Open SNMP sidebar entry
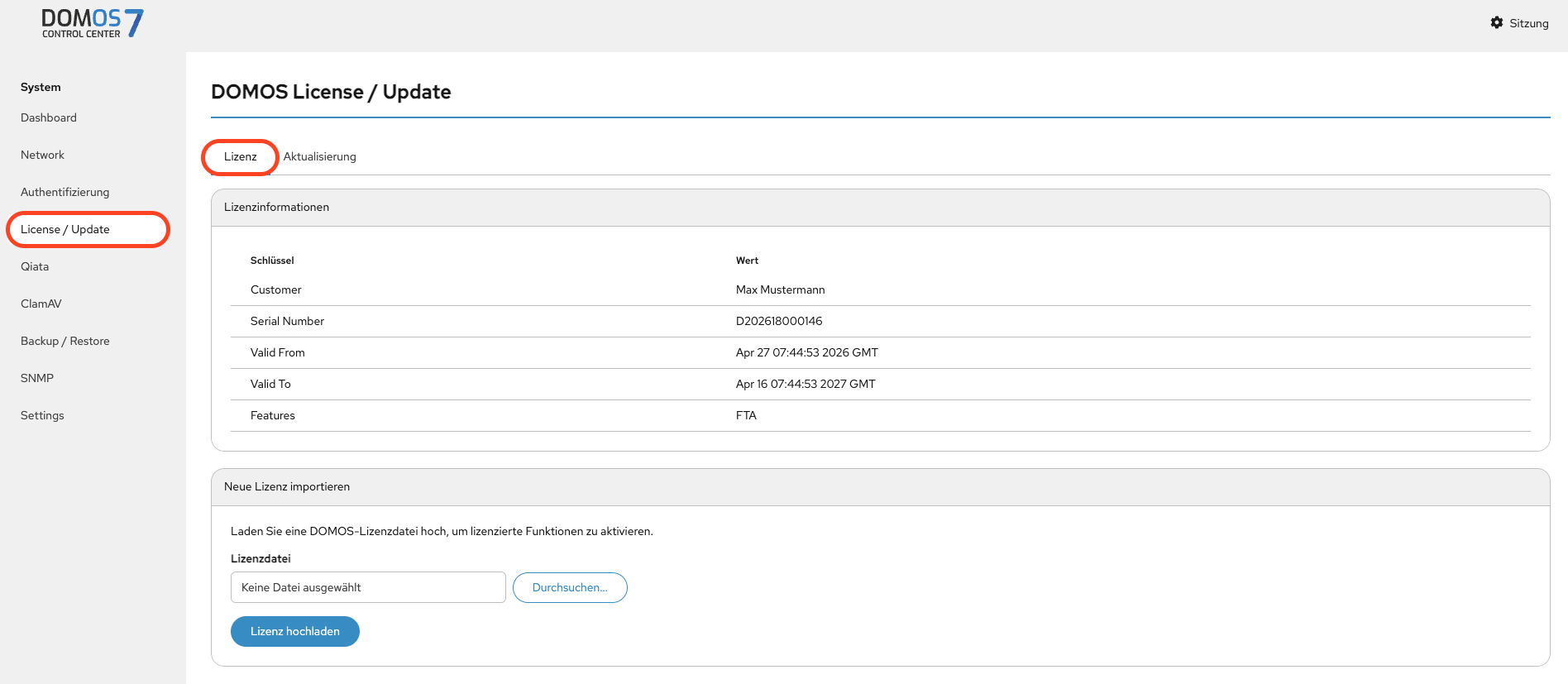This screenshot has height=684, width=1568. coord(37,378)
